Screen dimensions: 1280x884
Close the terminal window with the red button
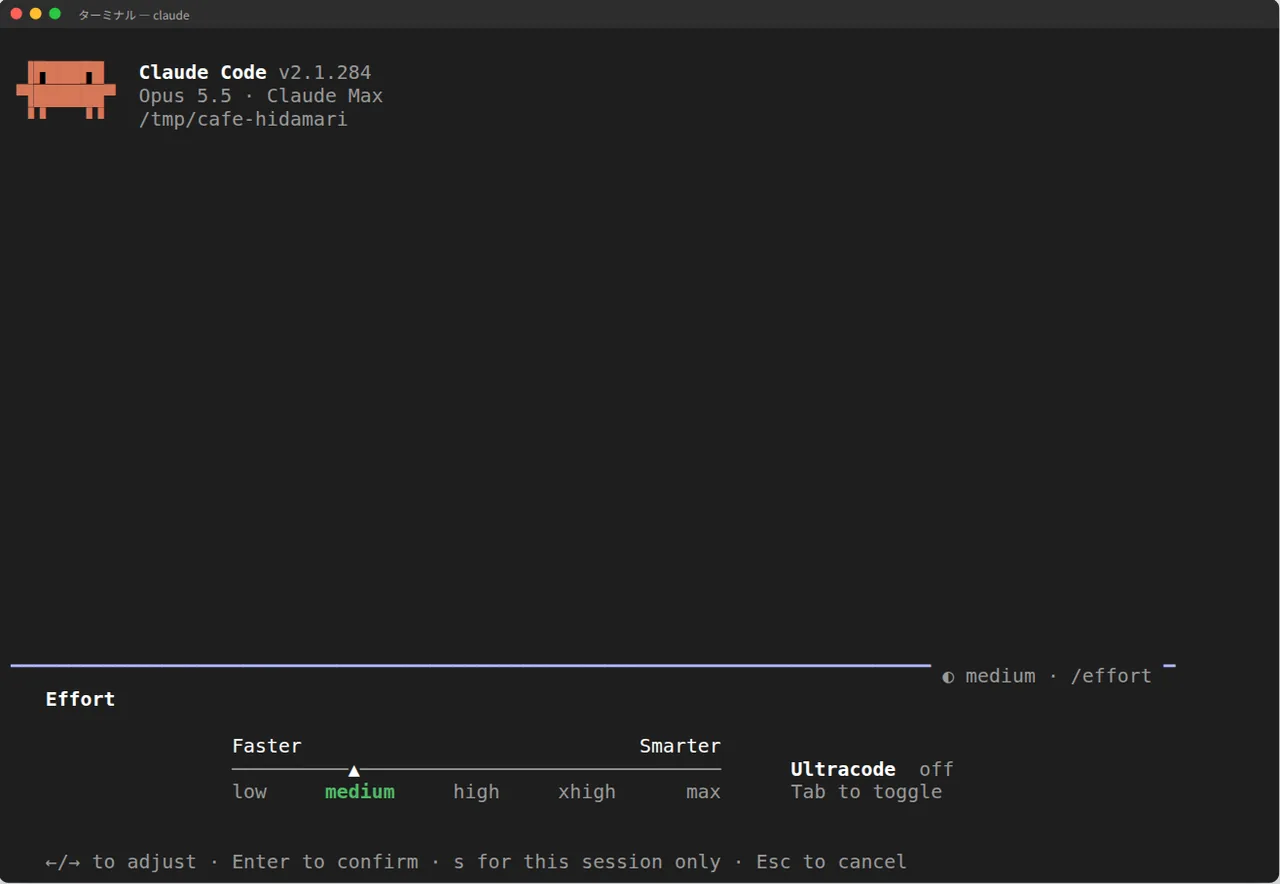[16, 14]
